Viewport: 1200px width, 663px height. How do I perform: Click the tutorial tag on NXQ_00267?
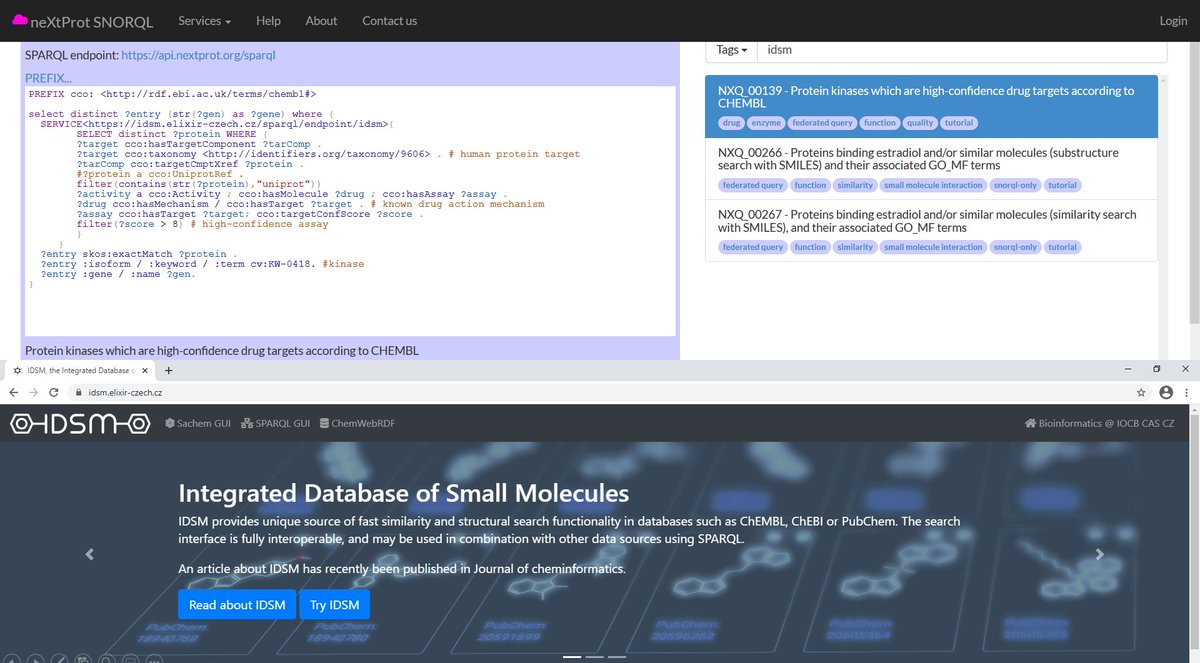(1063, 247)
